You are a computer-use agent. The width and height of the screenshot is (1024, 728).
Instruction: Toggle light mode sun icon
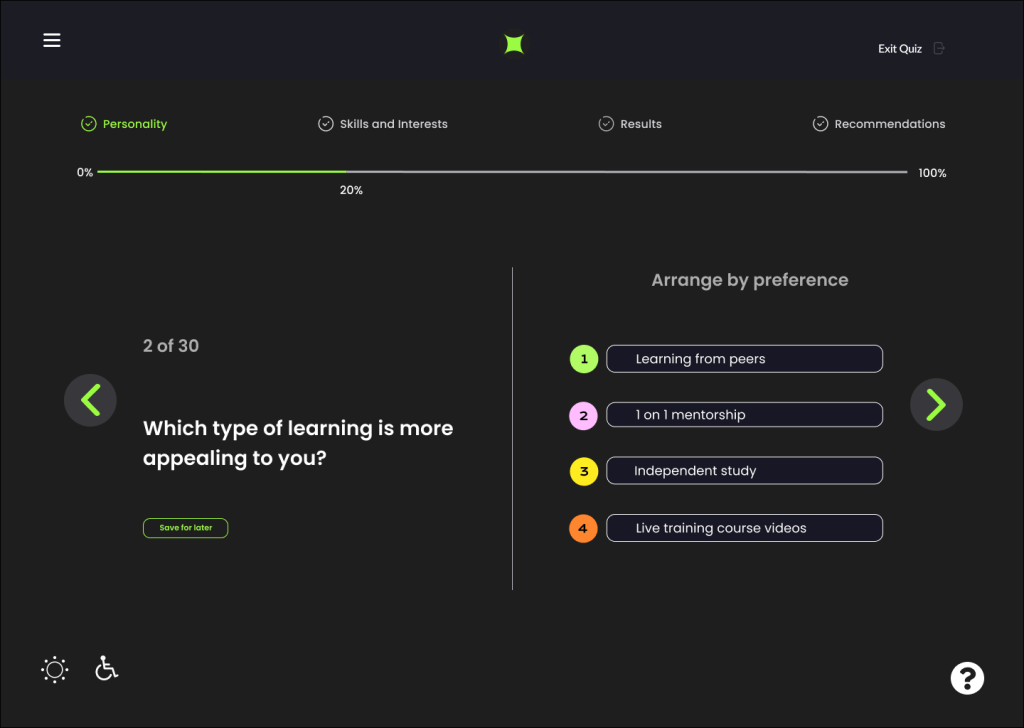55,669
